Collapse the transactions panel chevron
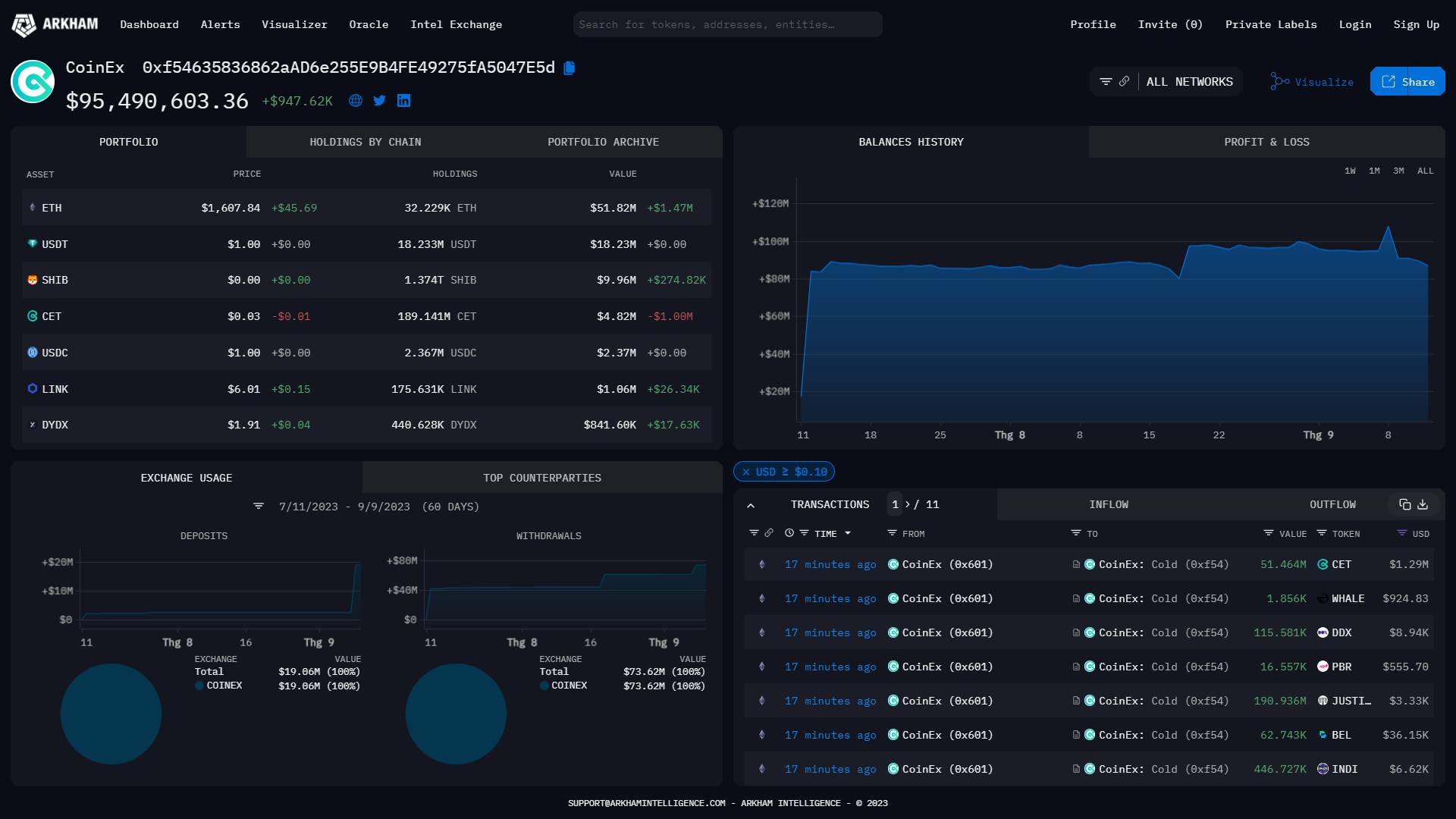 click(751, 506)
